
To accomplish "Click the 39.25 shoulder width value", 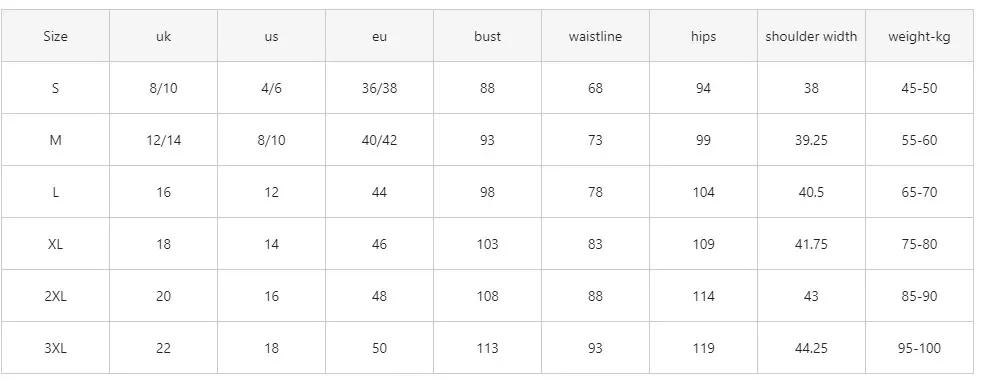I will [811, 140].
